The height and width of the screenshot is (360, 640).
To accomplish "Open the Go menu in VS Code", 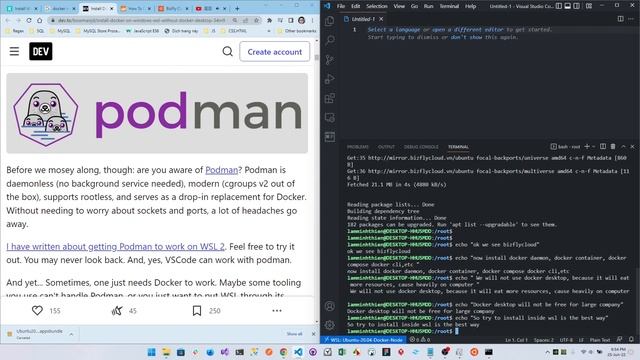I will (x=414, y=6).
